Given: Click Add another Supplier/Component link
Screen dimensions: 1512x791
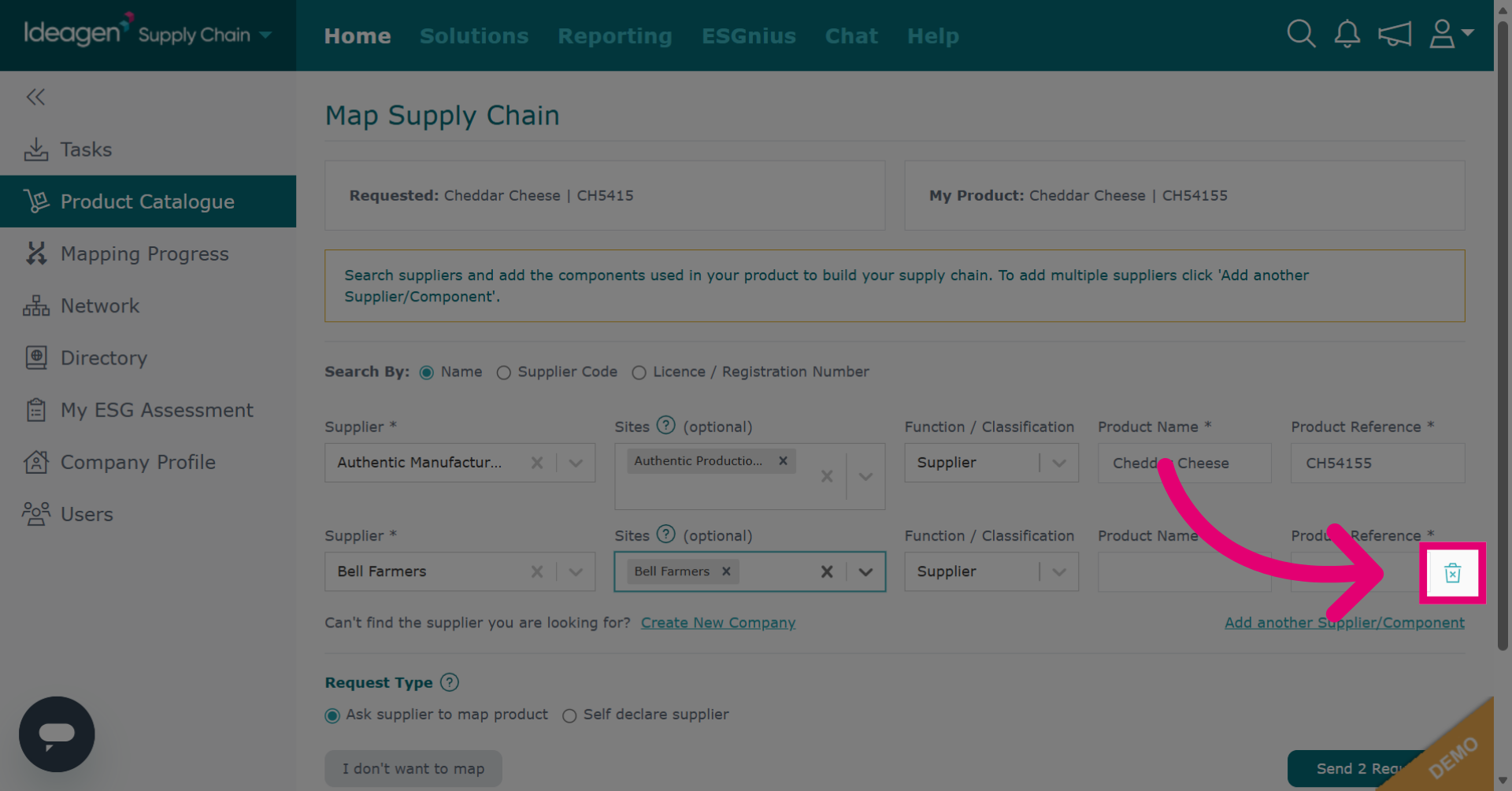Looking at the screenshot, I should pos(1344,623).
